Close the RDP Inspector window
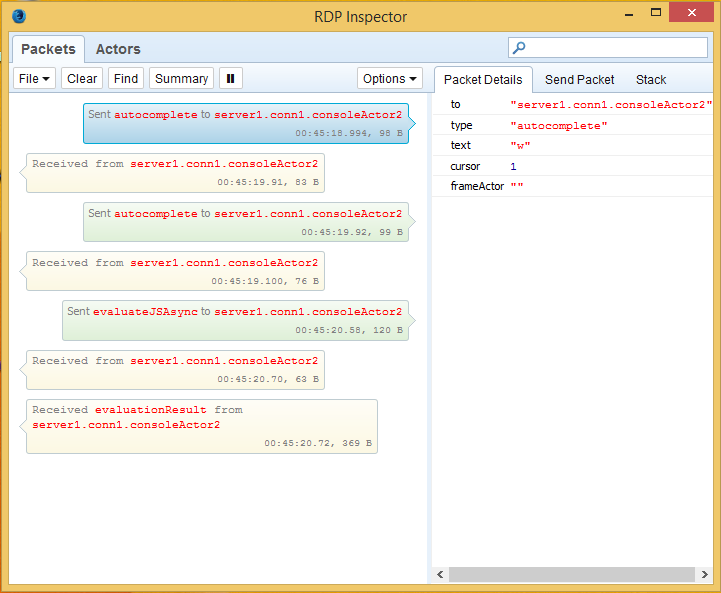This screenshot has height=593, width=721. tap(691, 12)
